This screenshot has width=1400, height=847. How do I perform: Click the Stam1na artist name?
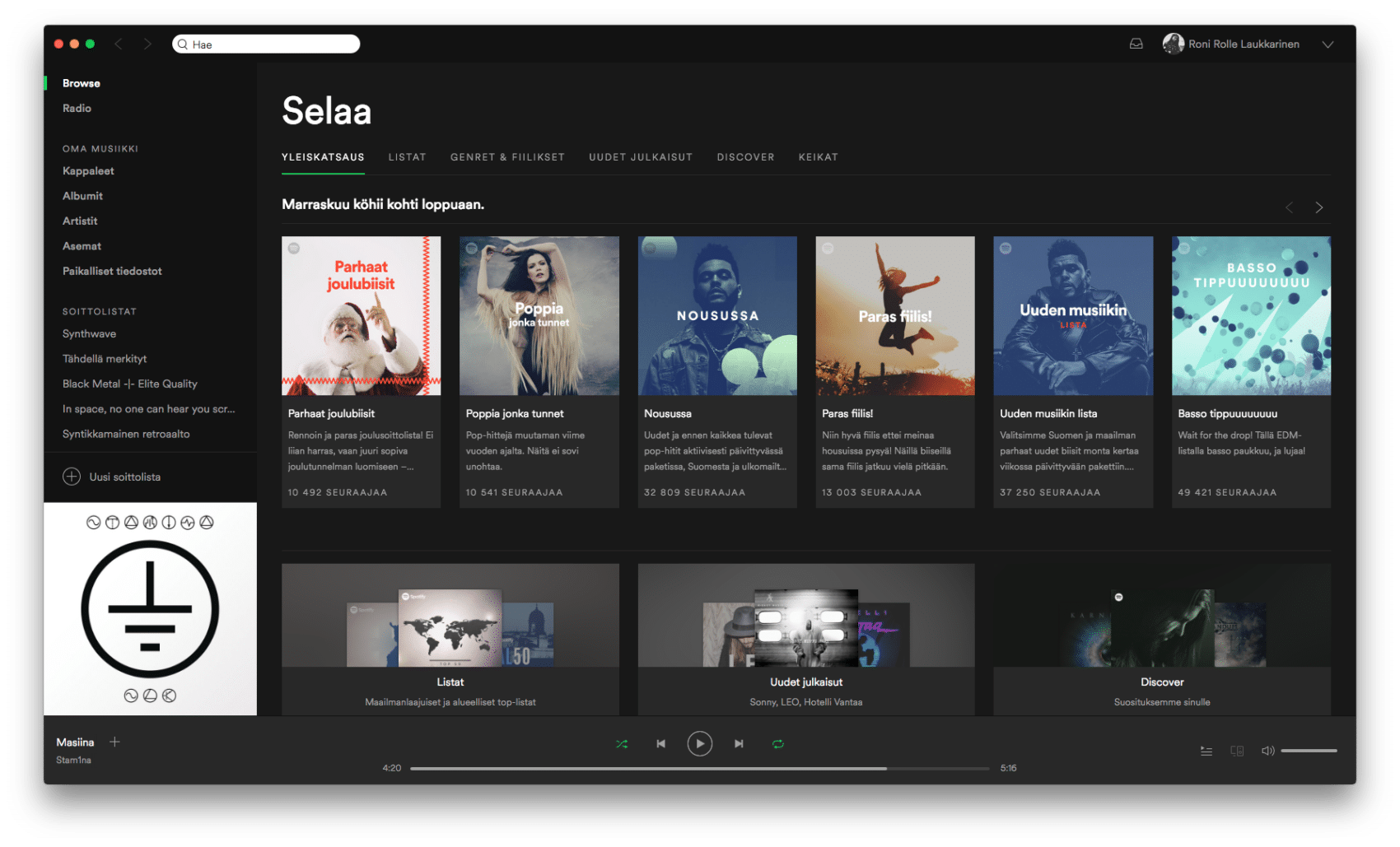[73, 761]
